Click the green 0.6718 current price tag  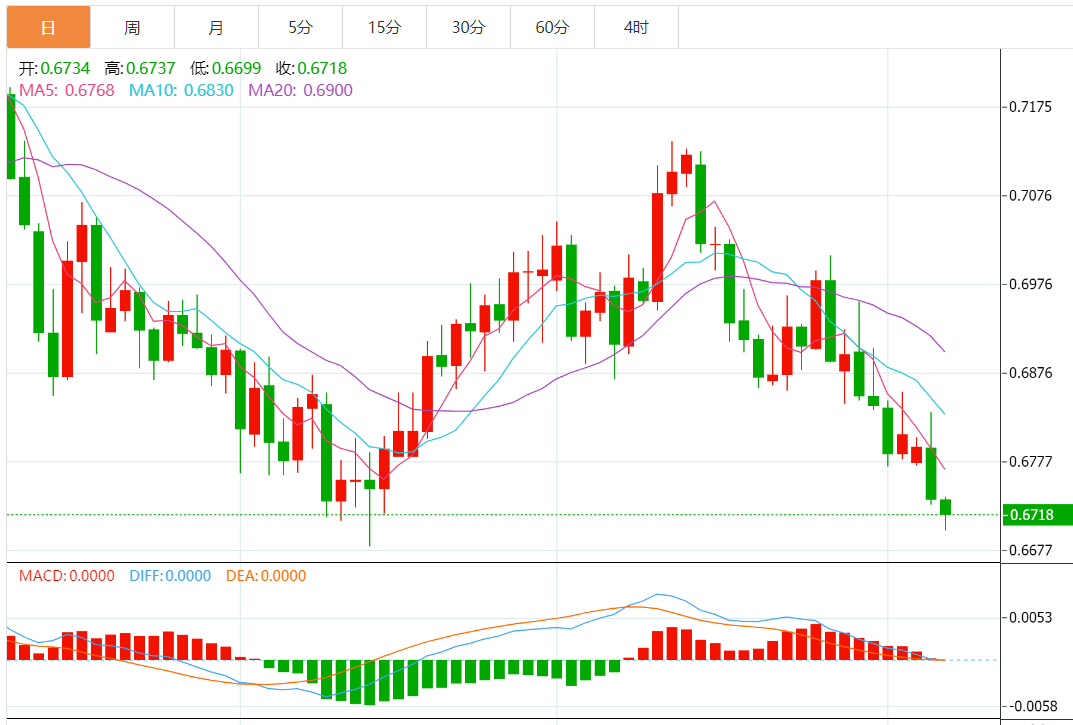pyautogui.click(x=1037, y=515)
